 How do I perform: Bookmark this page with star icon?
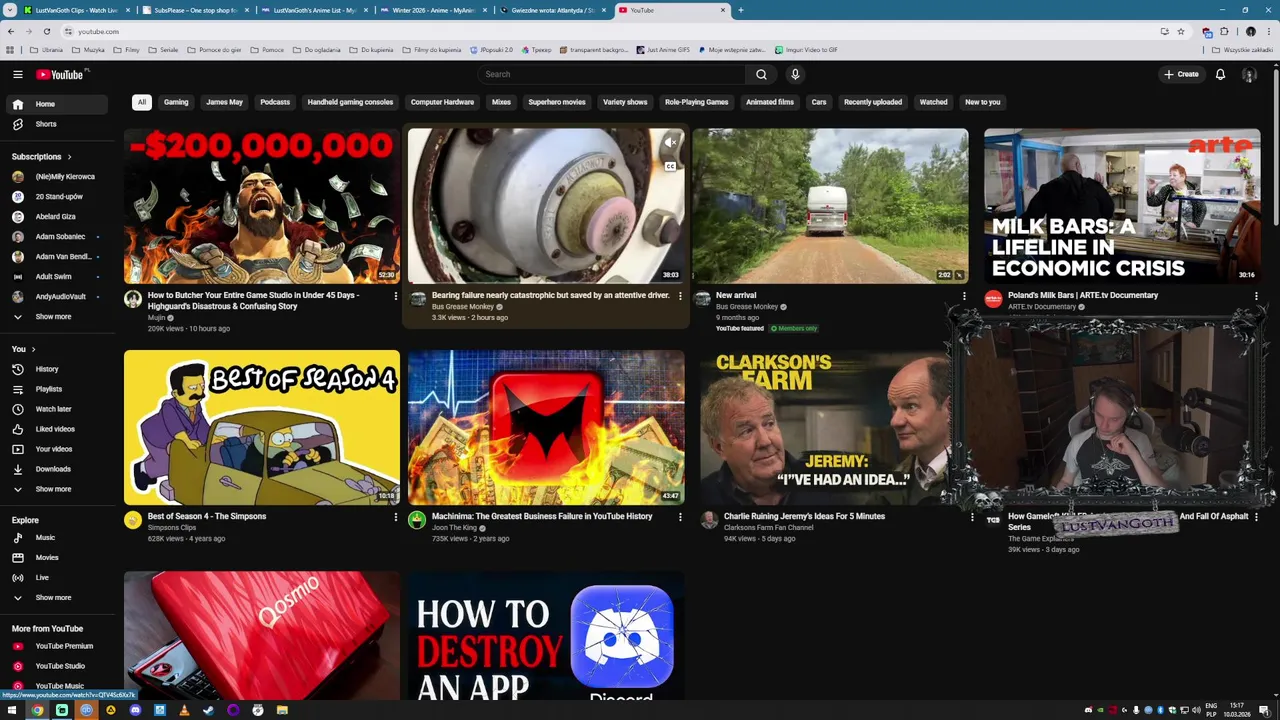[1181, 31]
